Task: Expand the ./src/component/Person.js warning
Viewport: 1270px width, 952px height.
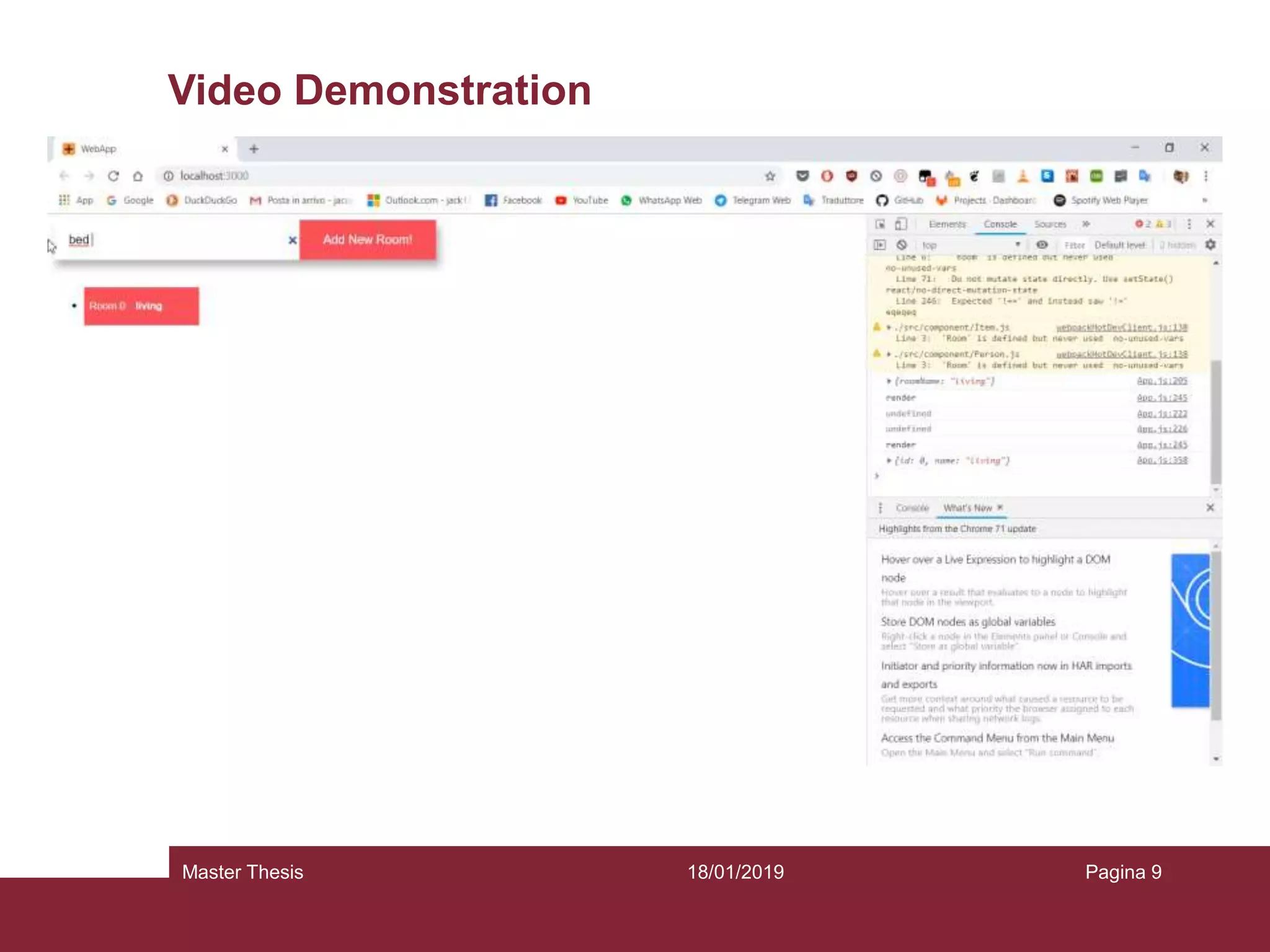Action: click(x=889, y=355)
